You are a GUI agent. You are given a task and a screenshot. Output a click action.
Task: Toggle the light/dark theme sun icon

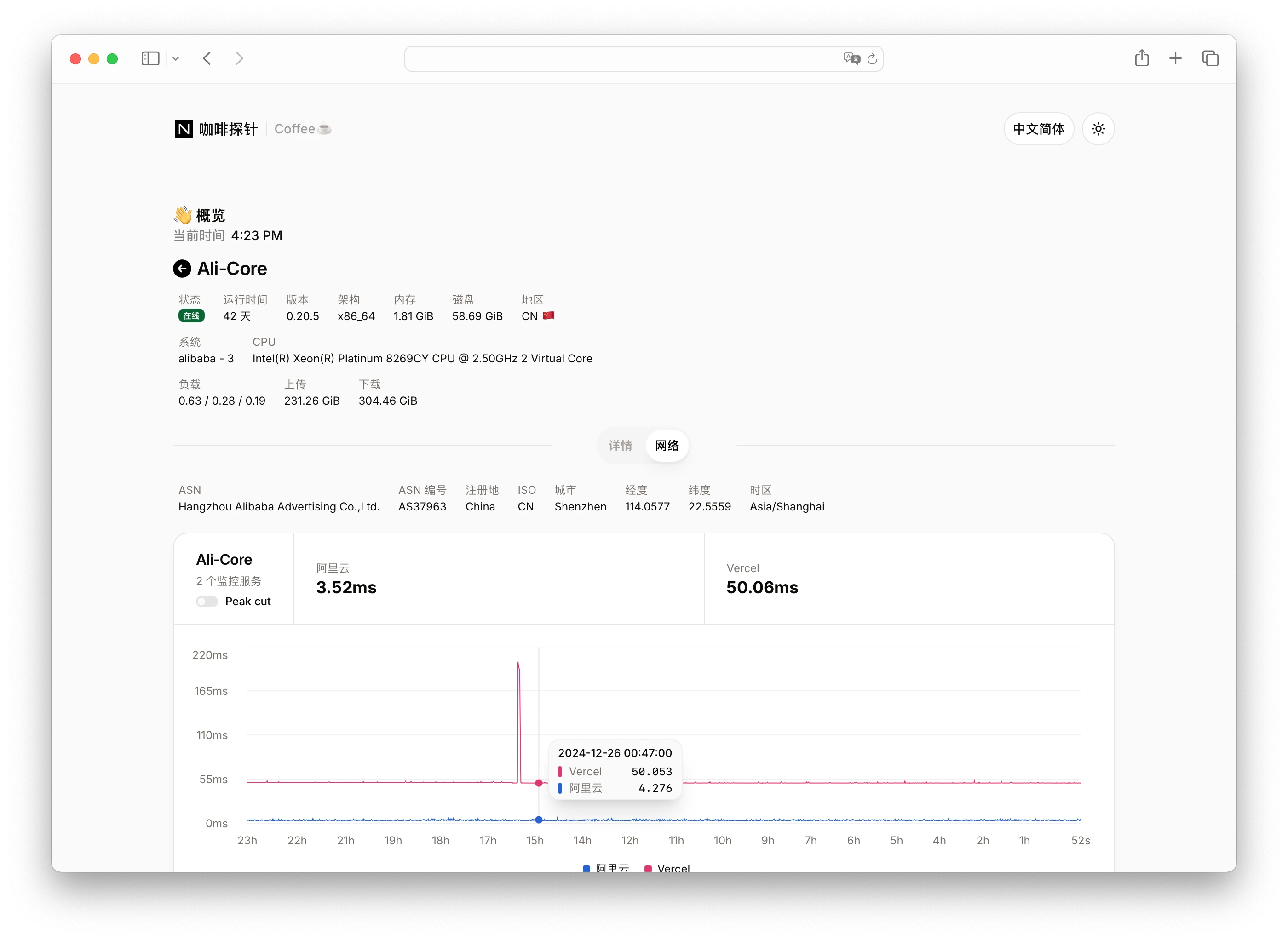pyautogui.click(x=1098, y=129)
